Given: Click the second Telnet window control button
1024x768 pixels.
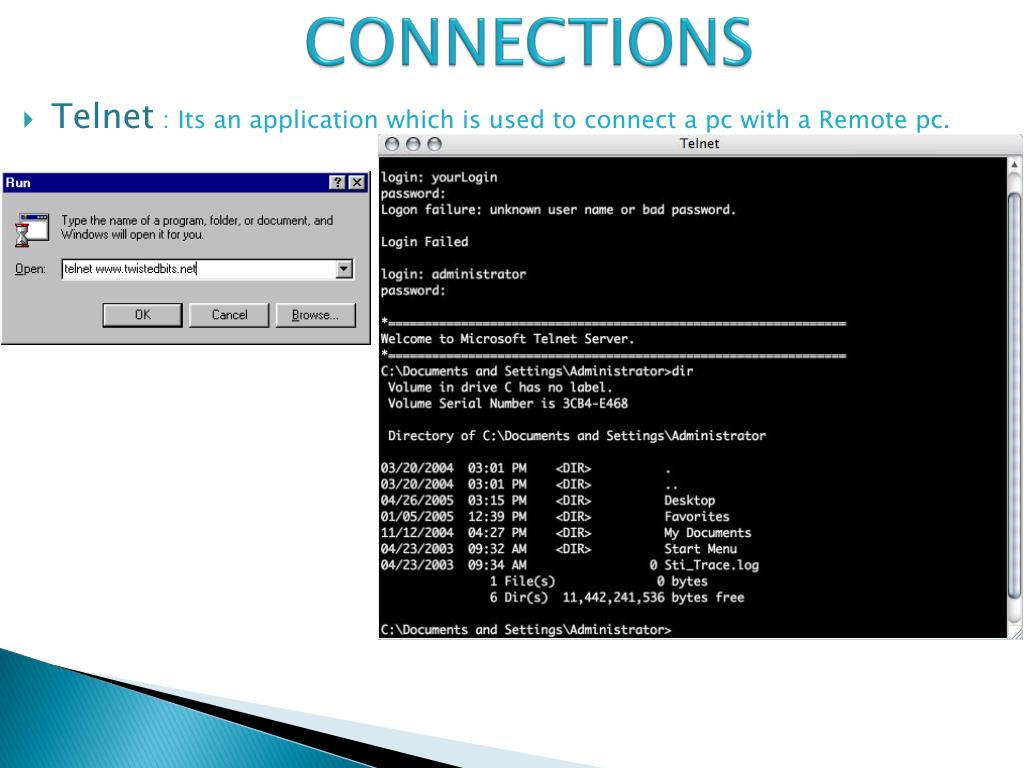Looking at the screenshot, I should (413, 144).
